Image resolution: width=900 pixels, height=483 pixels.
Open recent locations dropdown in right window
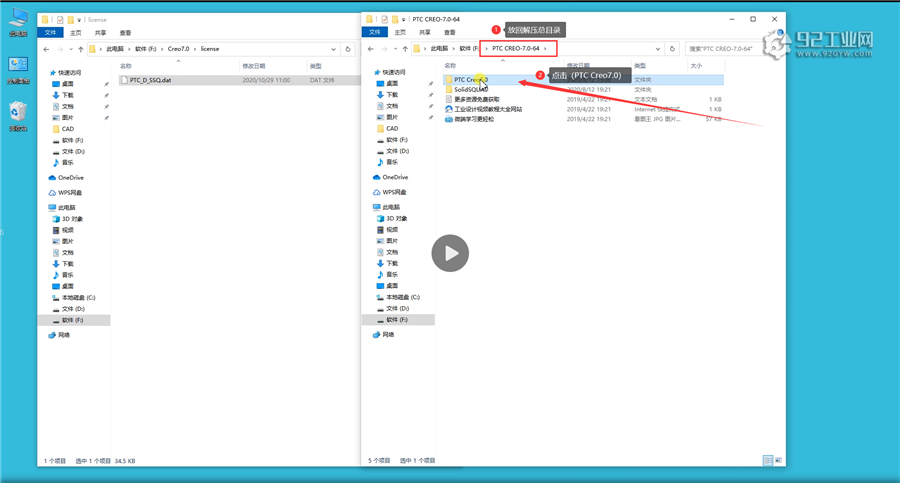point(395,49)
